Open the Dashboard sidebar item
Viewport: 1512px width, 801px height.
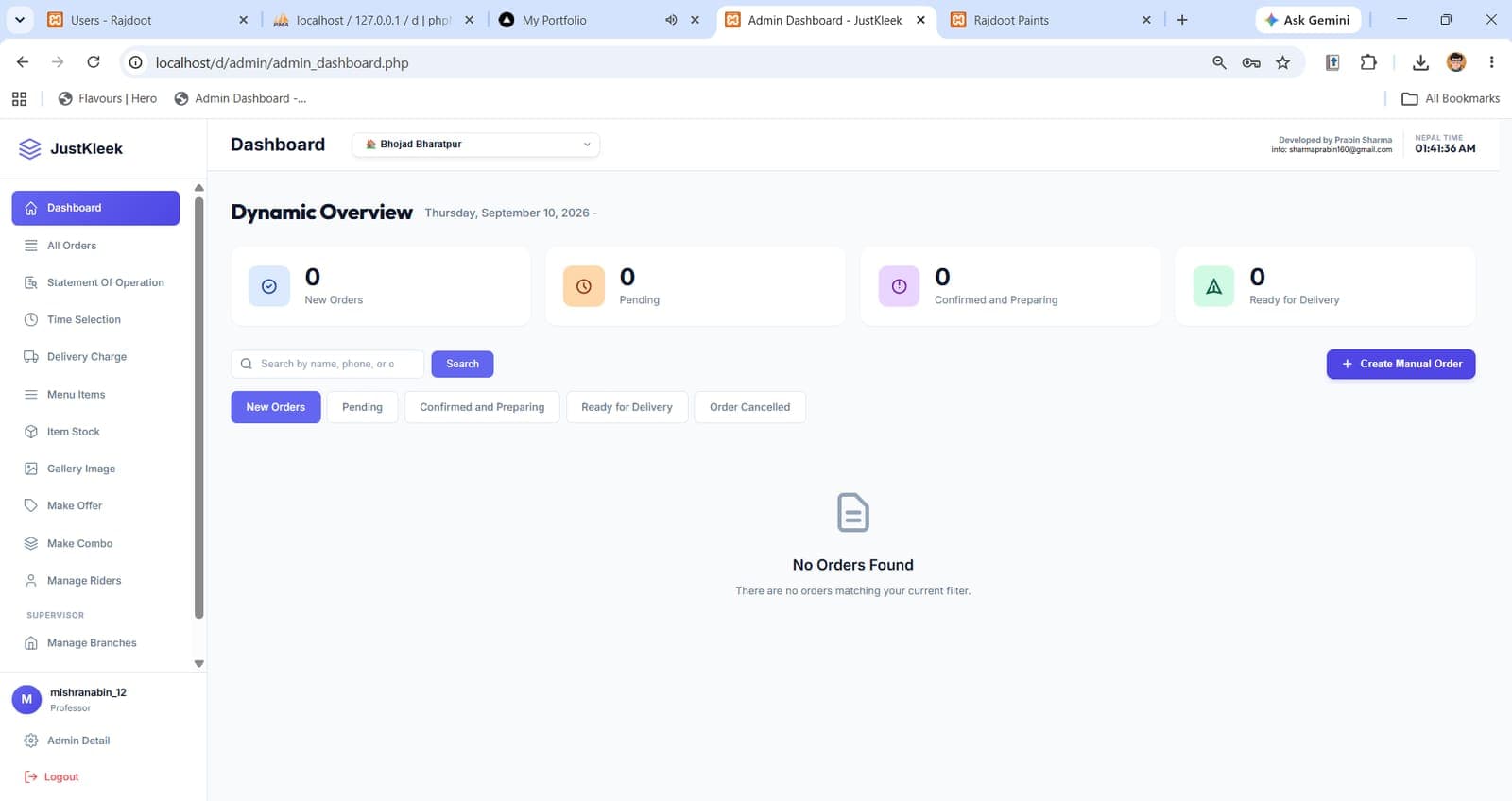tap(95, 208)
